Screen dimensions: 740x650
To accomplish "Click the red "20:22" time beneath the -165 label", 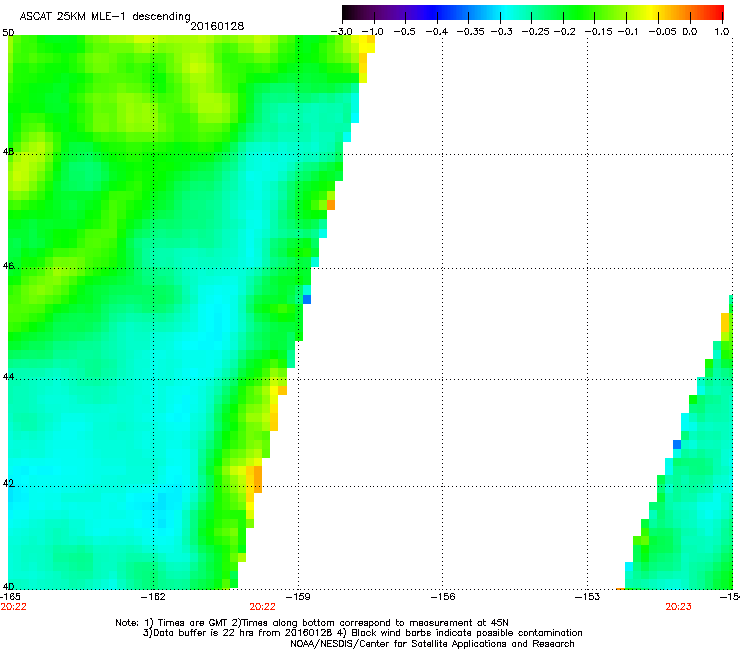I will 13,607.
